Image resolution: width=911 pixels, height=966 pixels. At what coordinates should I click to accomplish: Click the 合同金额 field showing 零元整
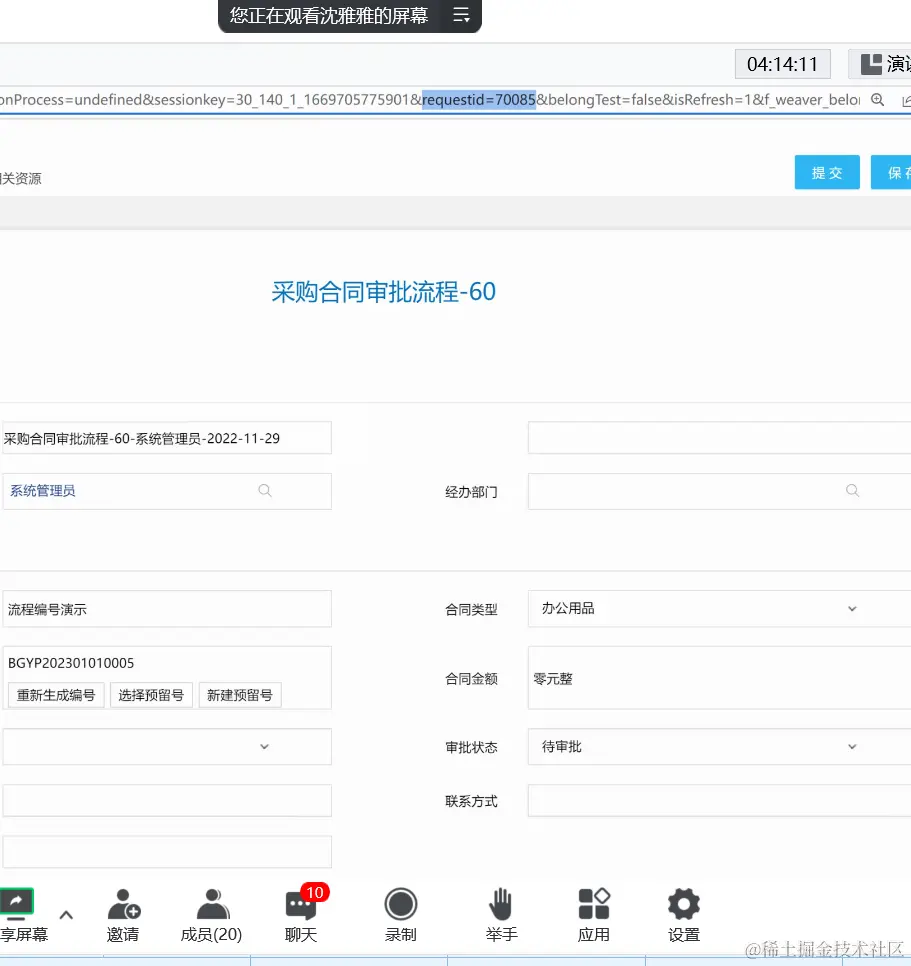pos(719,678)
